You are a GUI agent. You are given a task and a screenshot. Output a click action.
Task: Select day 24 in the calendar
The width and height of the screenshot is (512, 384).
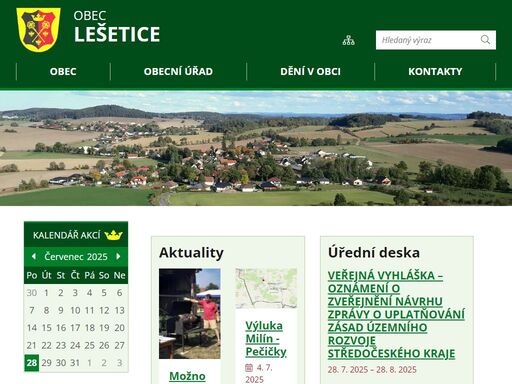(75, 345)
